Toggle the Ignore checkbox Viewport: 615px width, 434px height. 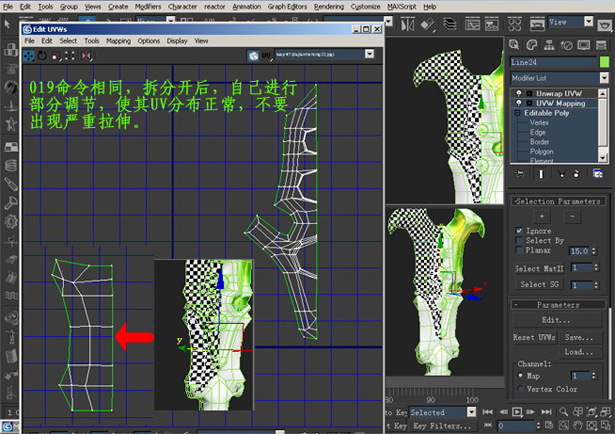pos(518,231)
